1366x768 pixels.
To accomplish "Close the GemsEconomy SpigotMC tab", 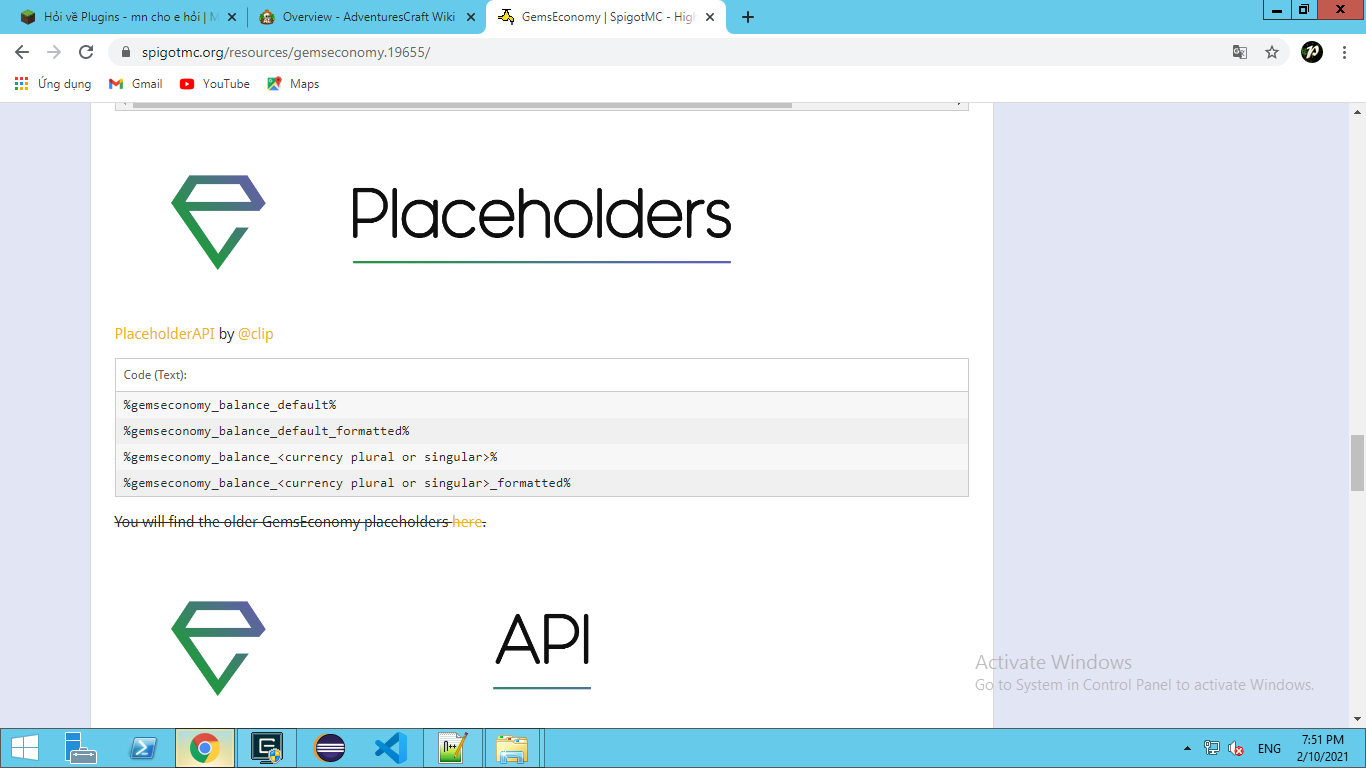I will pos(709,17).
